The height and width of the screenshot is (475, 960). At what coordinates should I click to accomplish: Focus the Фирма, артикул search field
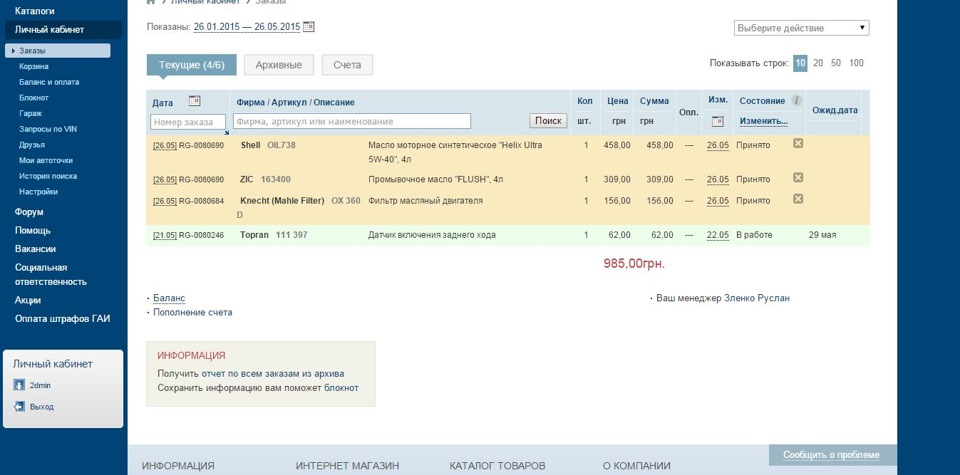(x=352, y=121)
